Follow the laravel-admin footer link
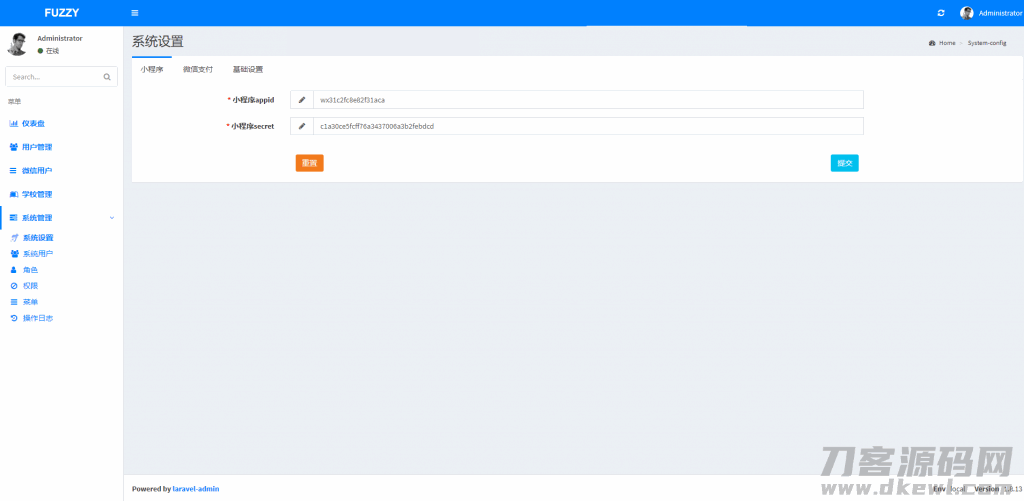Viewport: 1024px width, 501px height. (x=196, y=489)
